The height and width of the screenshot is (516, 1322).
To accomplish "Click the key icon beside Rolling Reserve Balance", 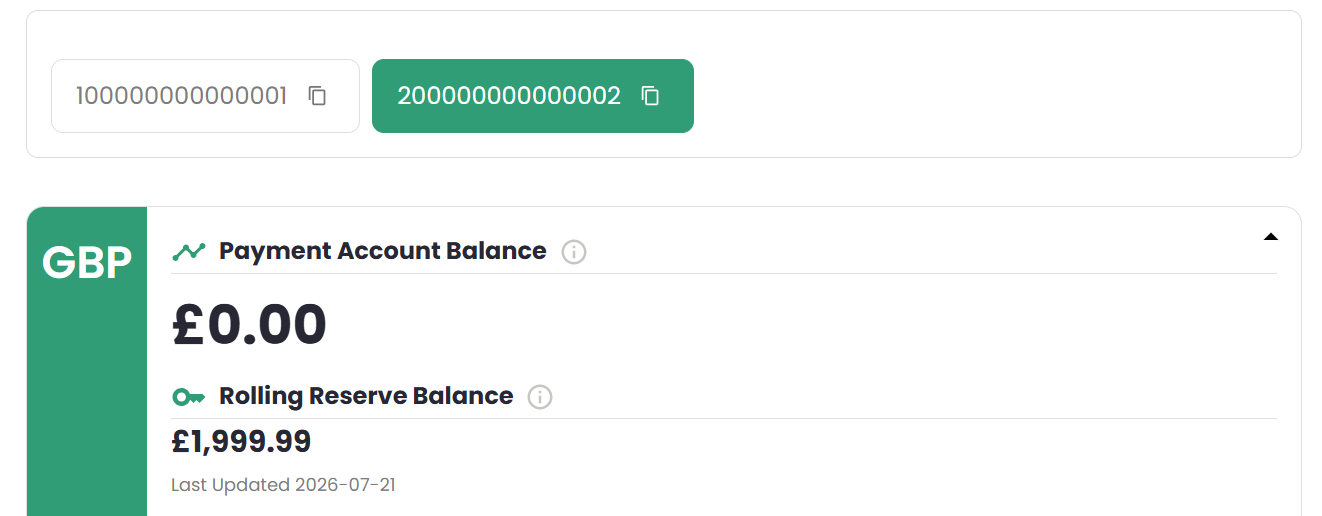I will click(188, 397).
